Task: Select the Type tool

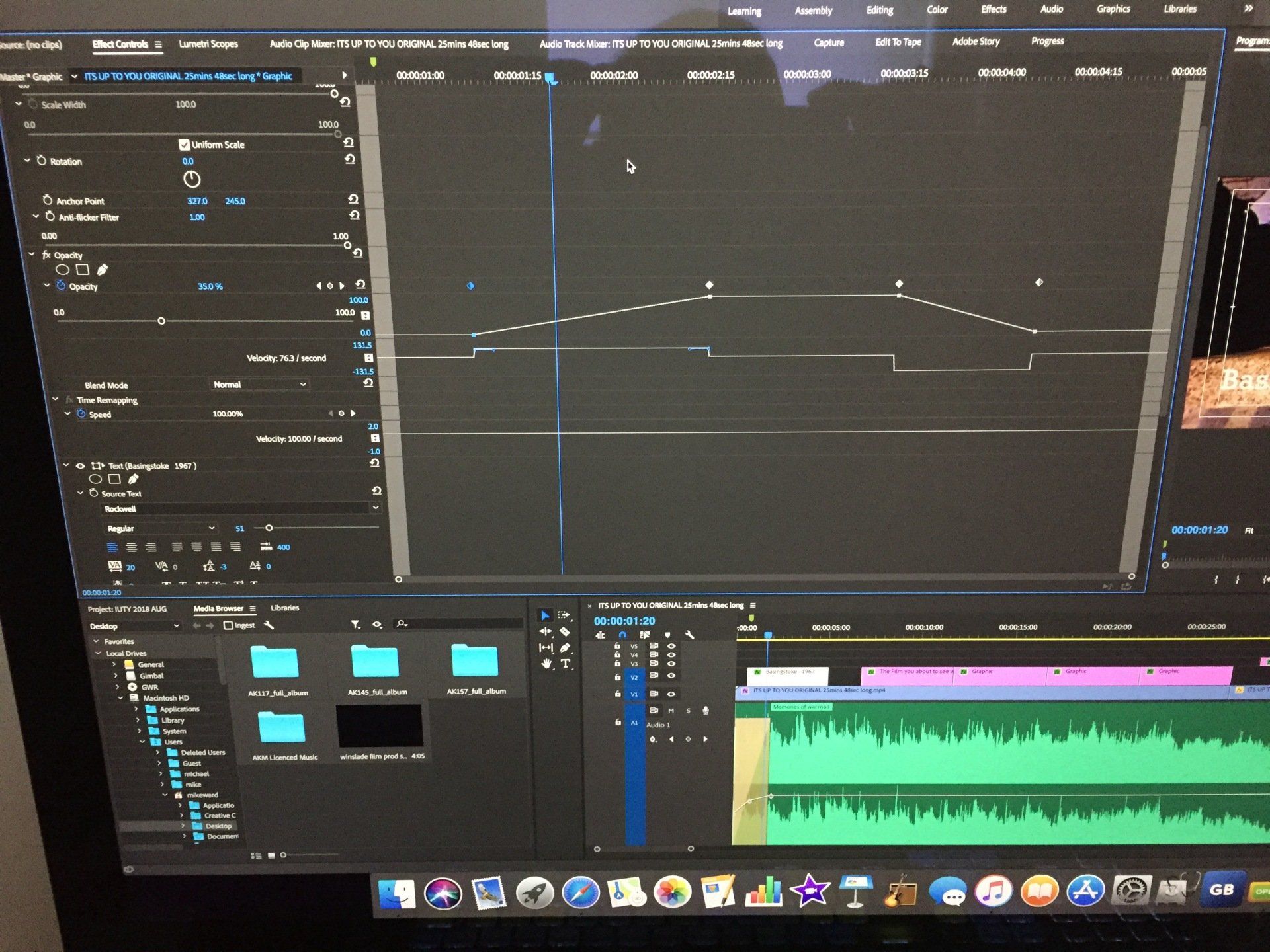Action: [565, 664]
